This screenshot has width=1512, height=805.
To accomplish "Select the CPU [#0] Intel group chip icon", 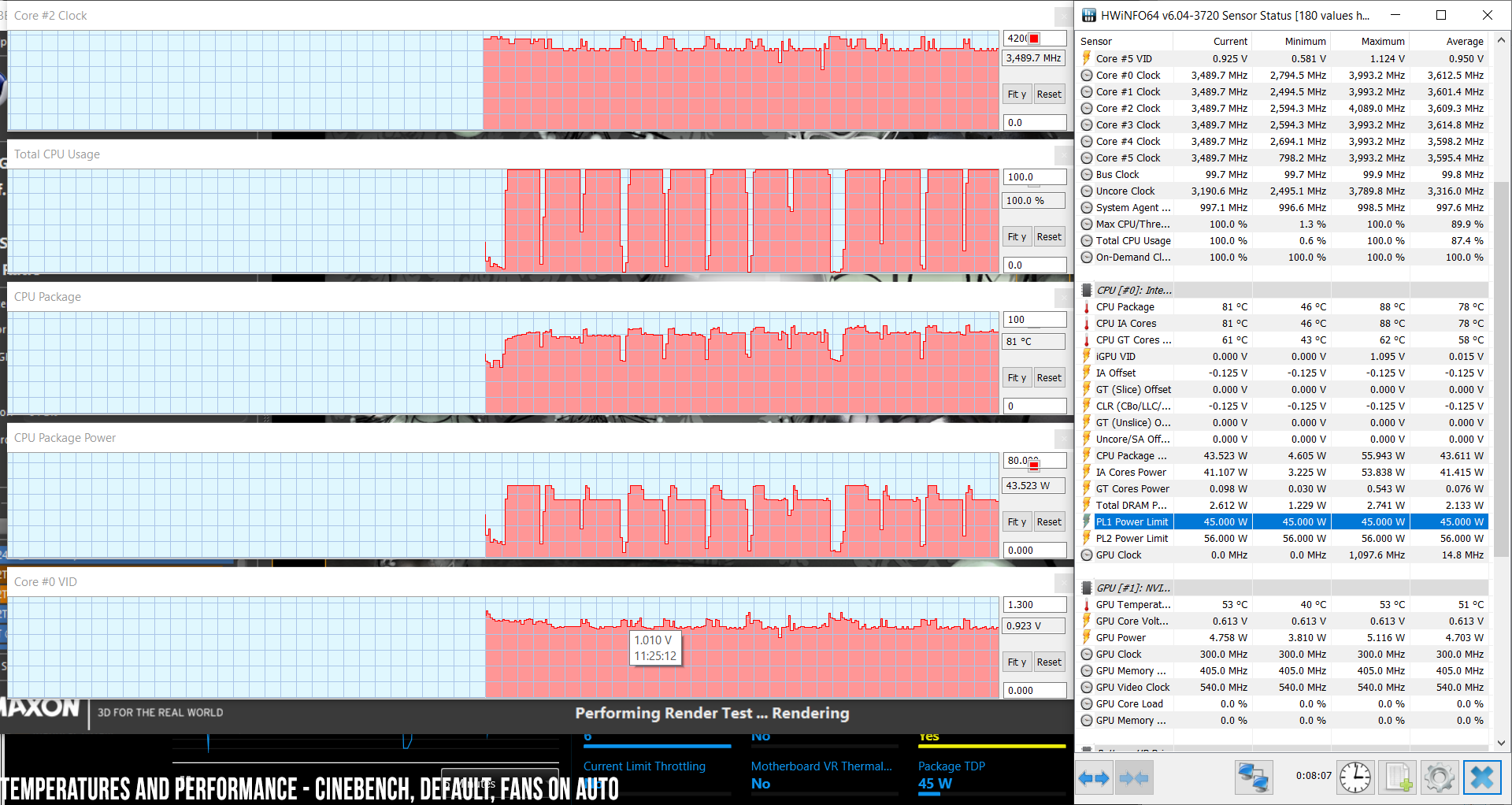I will [1087, 290].
